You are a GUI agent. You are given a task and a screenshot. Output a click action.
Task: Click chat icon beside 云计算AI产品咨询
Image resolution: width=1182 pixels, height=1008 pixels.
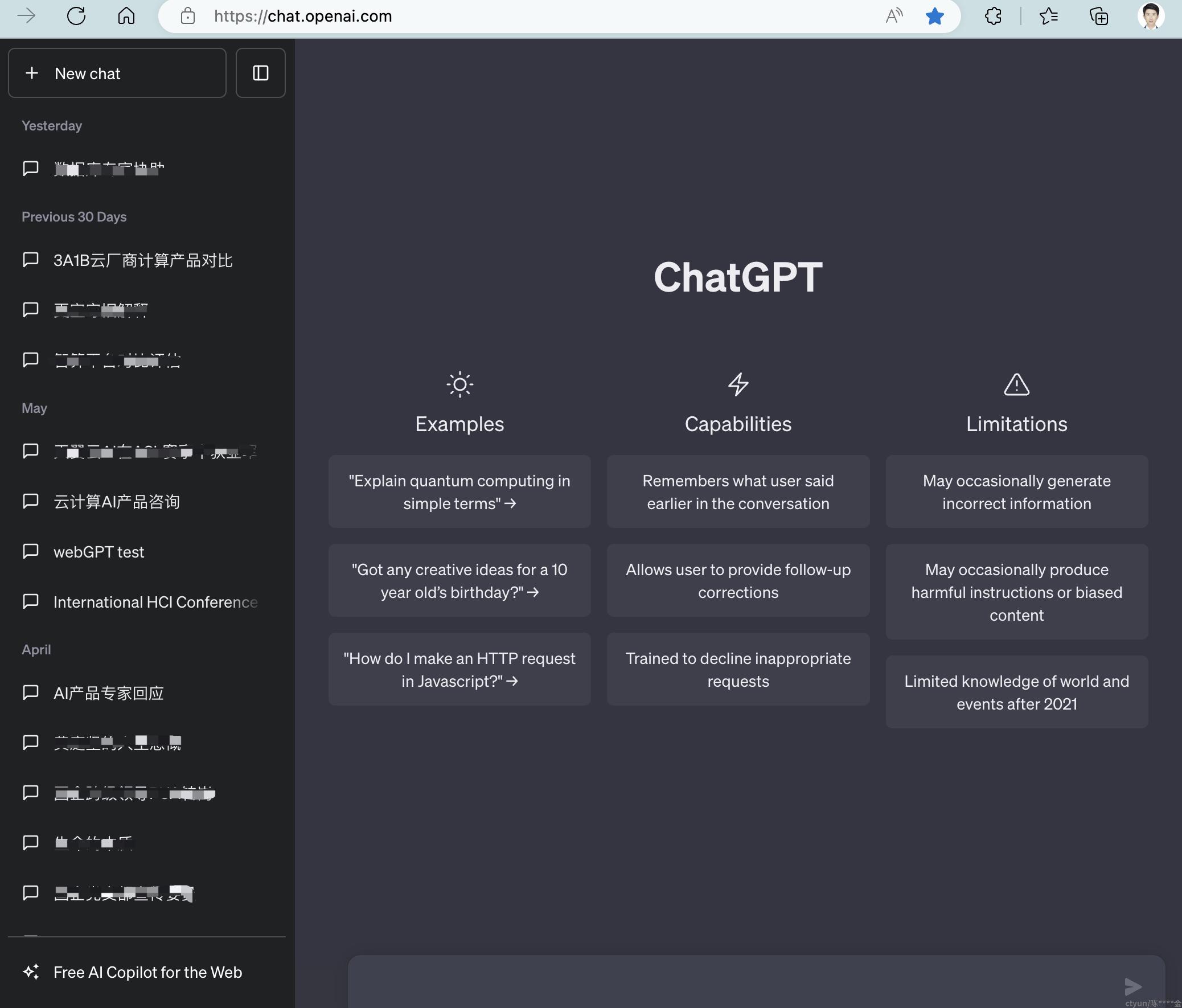coord(30,501)
